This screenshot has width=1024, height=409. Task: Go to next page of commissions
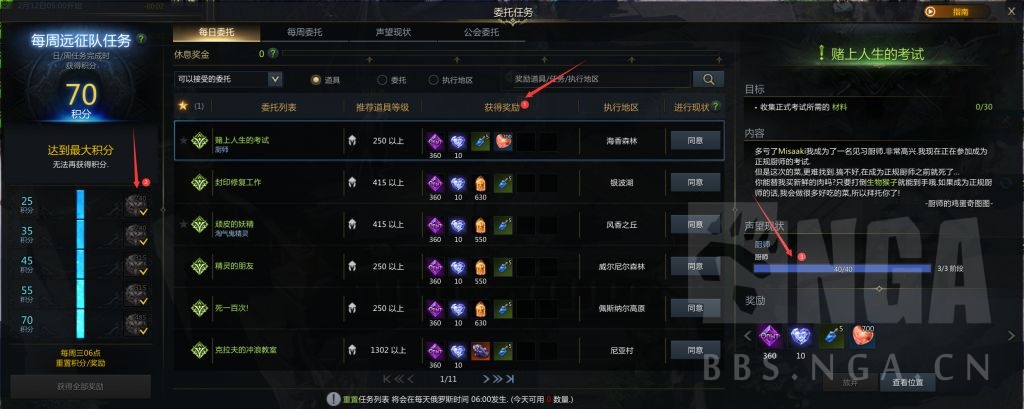(x=487, y=379)
